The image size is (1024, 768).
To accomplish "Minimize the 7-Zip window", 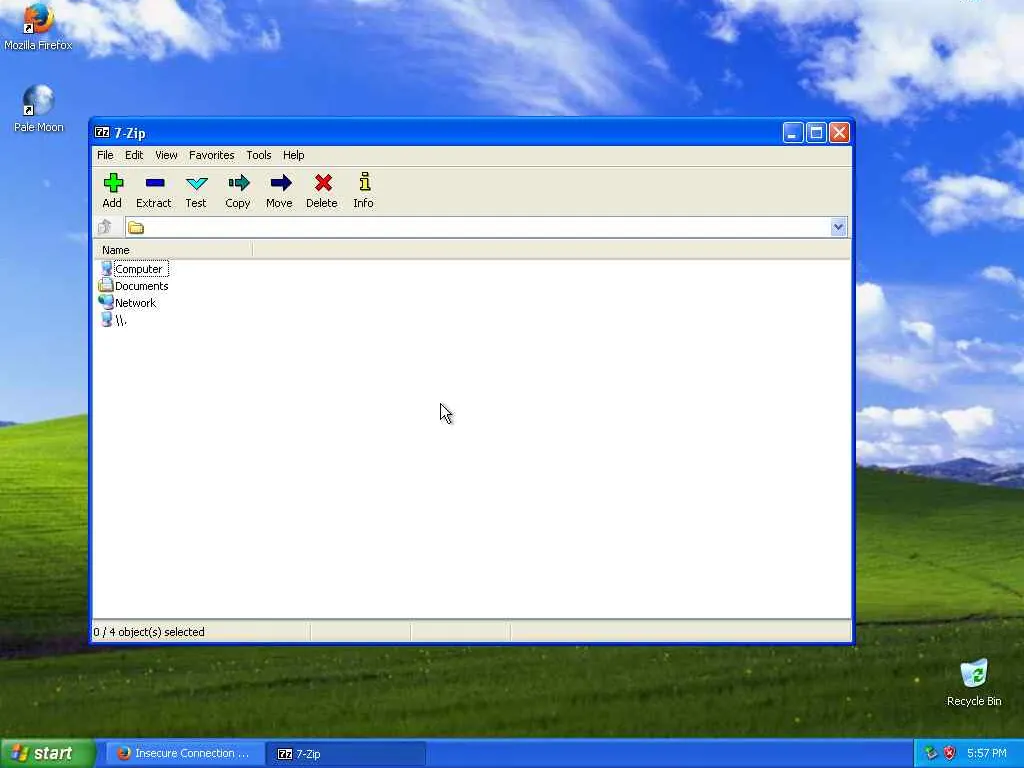I will click(792, 133).
